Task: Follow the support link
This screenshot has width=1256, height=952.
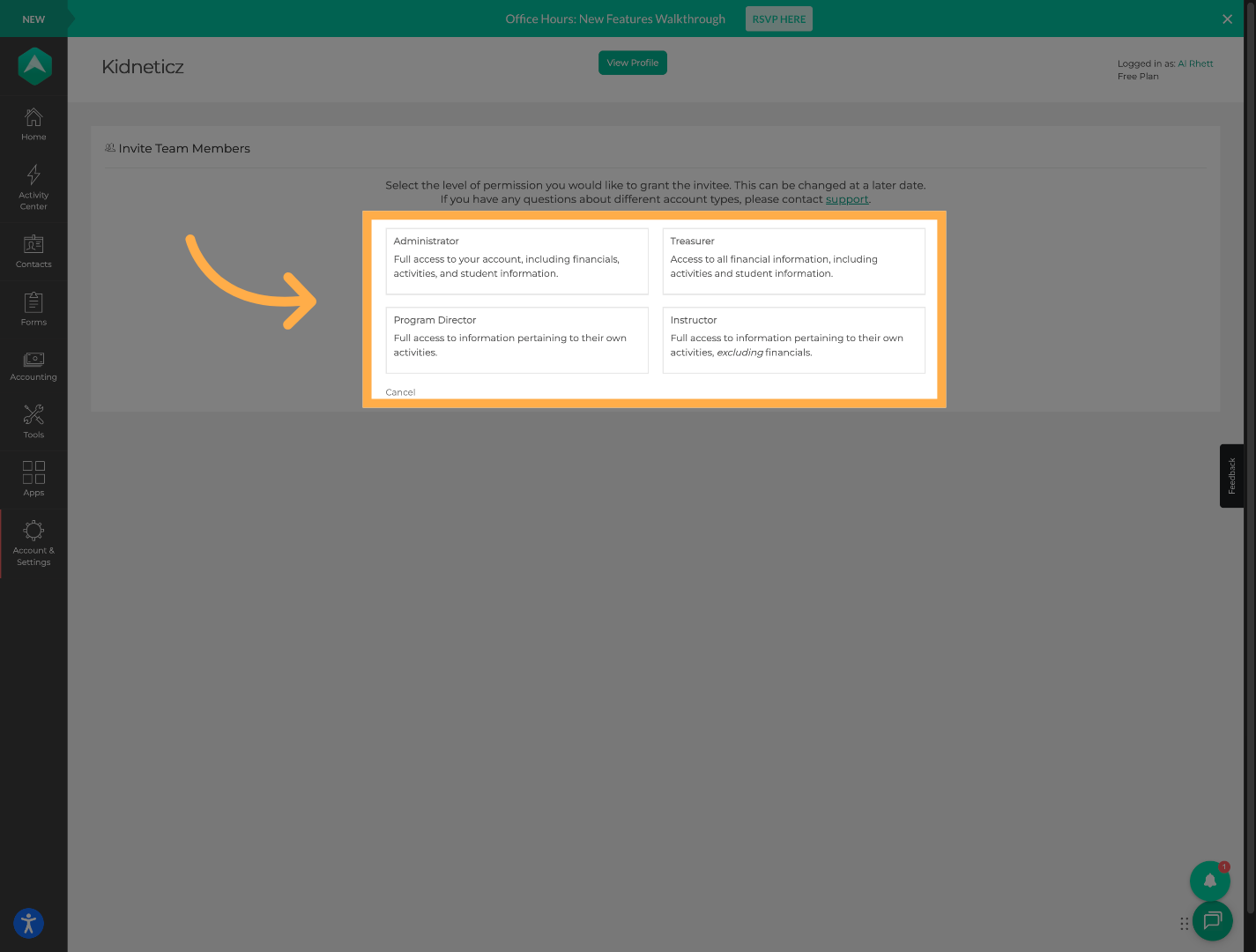Action: (847, 199)
